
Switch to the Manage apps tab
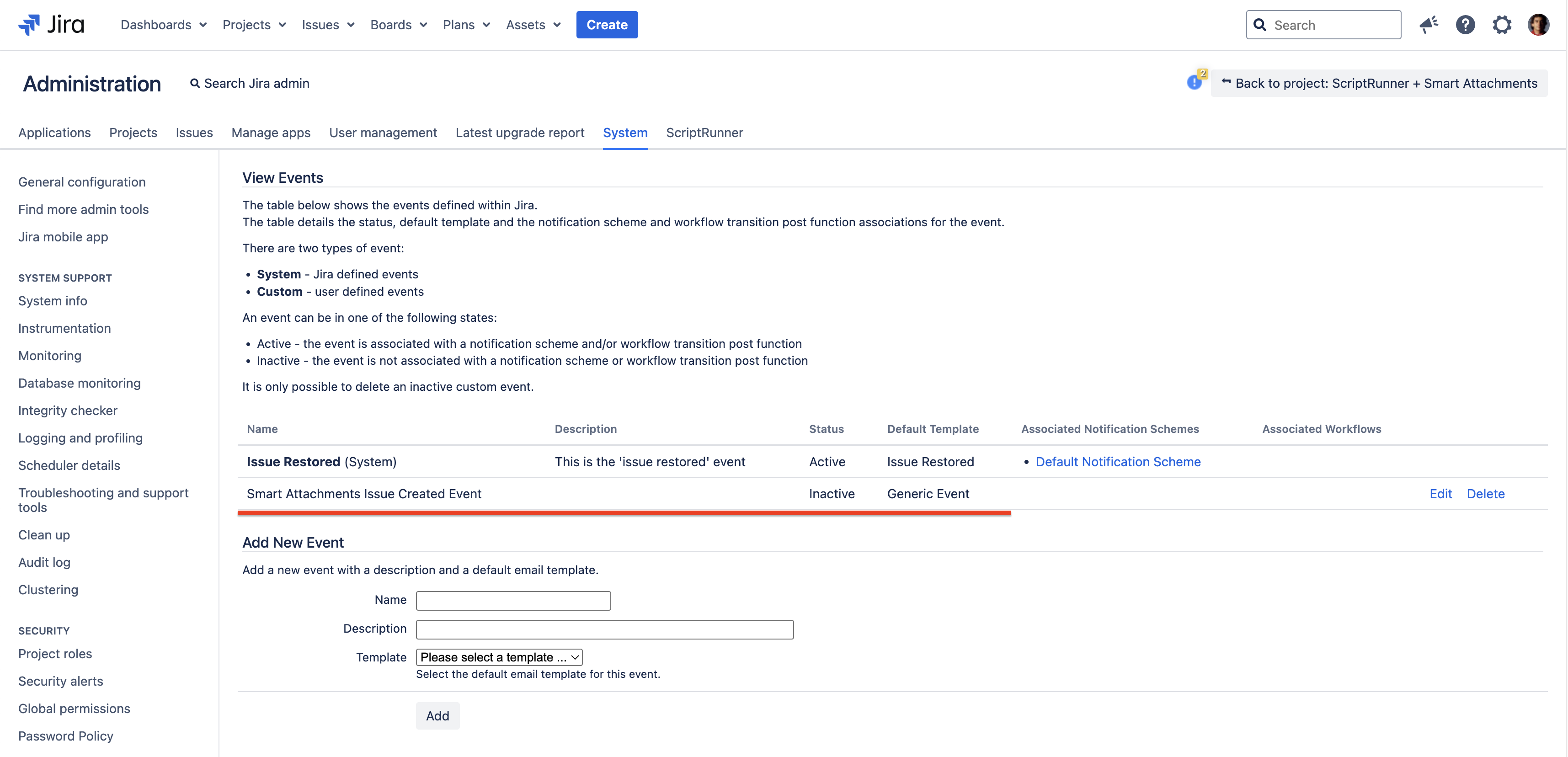tap(271, 133)
